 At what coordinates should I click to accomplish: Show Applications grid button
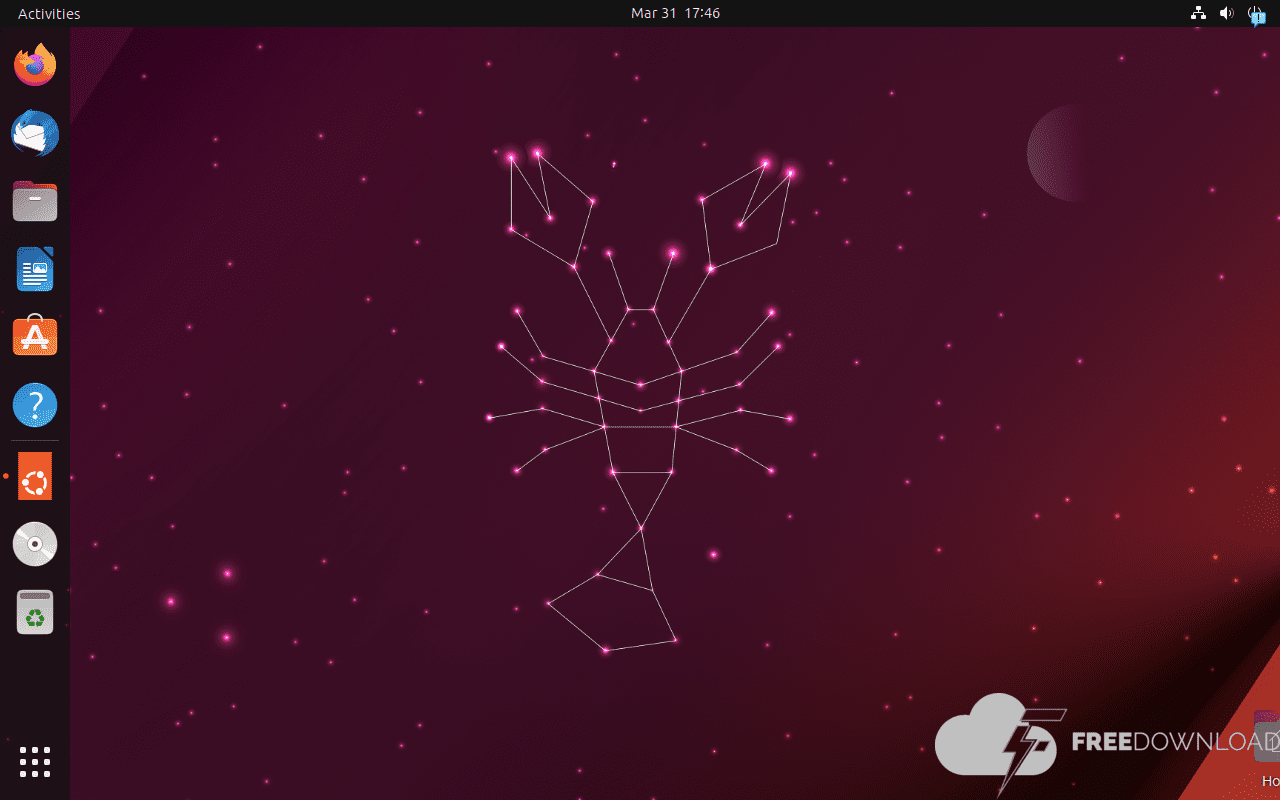[35, 761]
